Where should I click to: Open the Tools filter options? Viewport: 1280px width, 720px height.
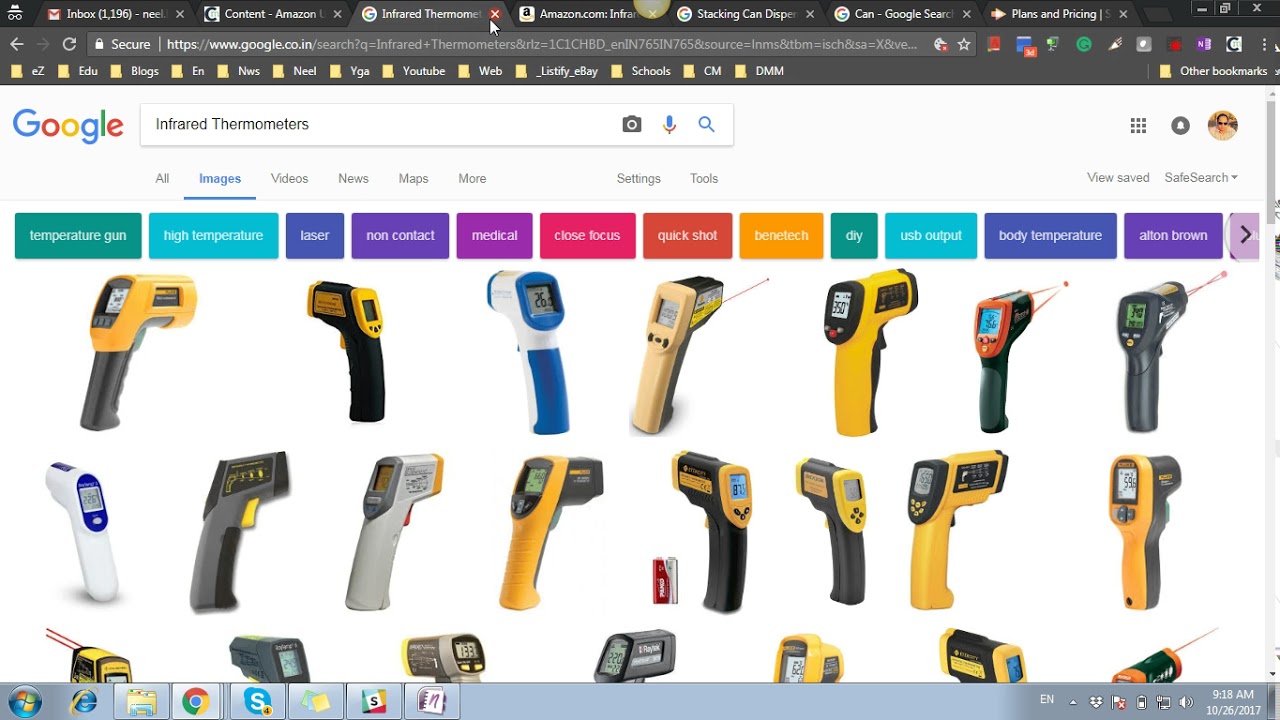(x=704, y=178)
